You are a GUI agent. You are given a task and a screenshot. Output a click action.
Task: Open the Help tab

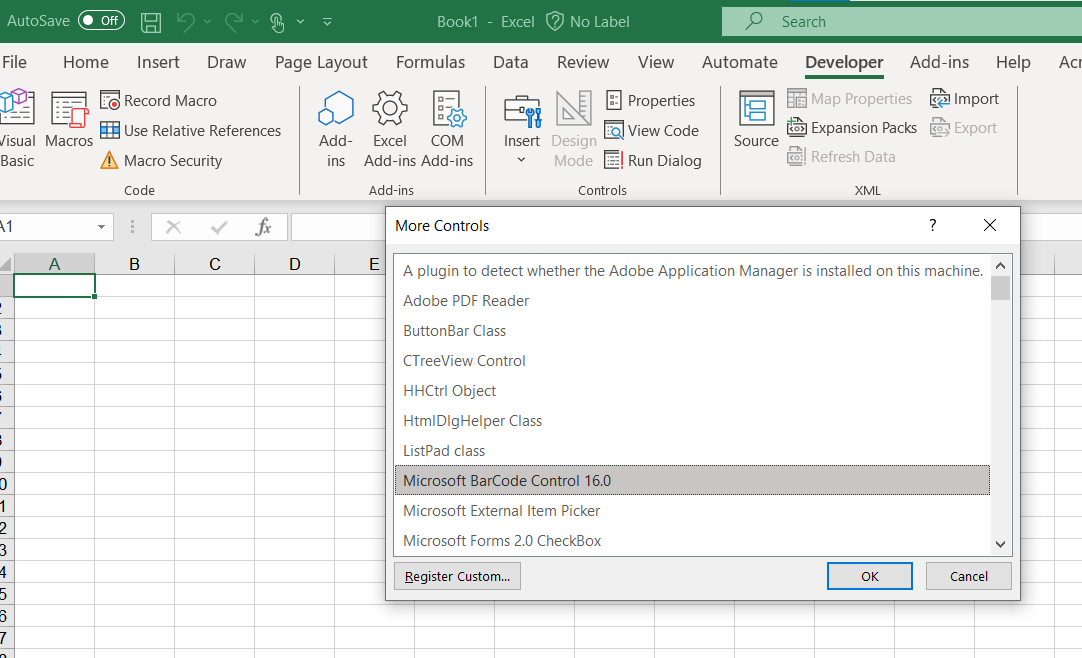click(x=1013, y=62)
